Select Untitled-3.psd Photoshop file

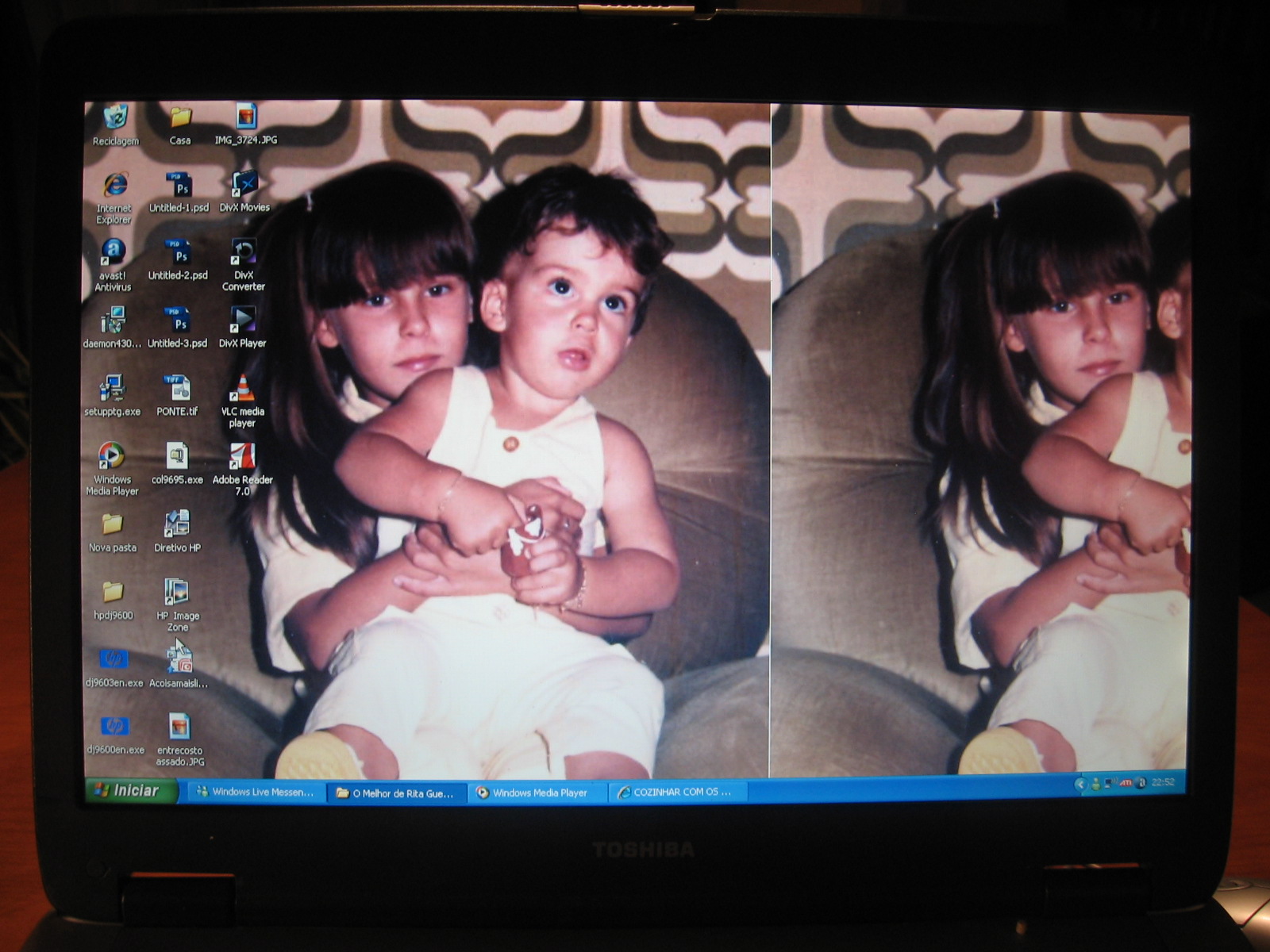[x=177, y=328]
